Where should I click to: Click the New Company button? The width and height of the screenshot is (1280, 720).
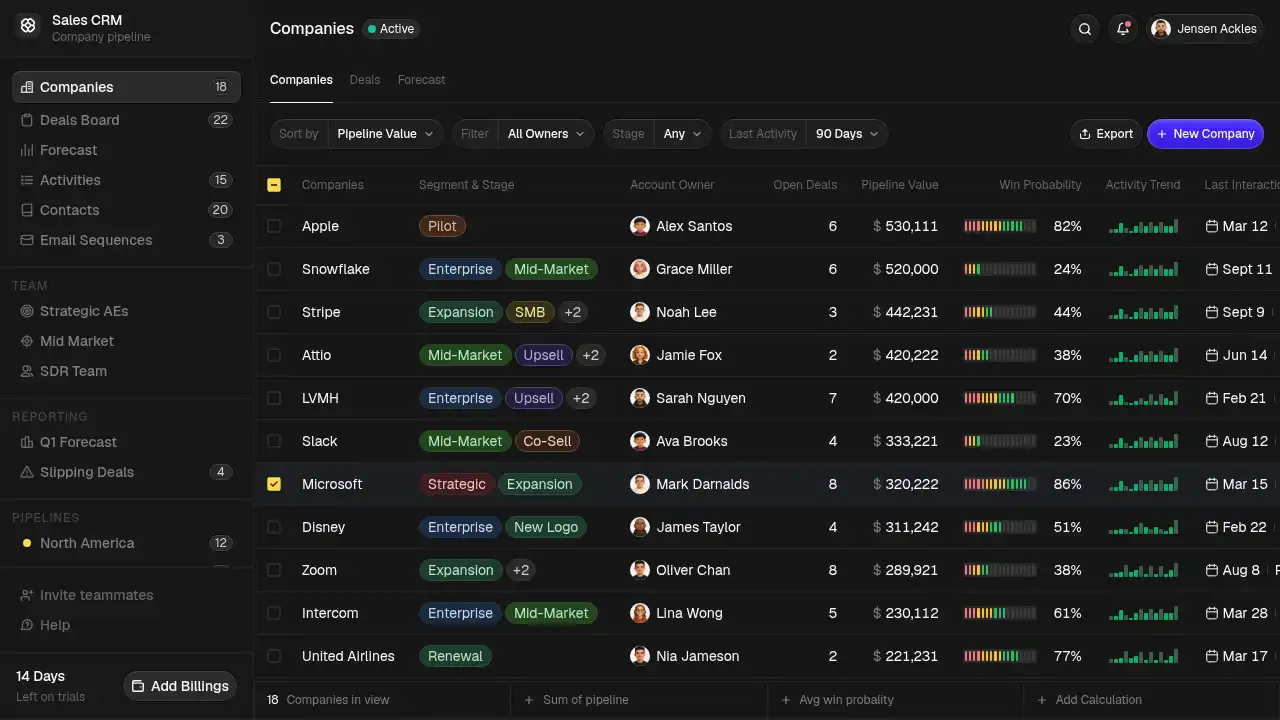coord(1205,134)
